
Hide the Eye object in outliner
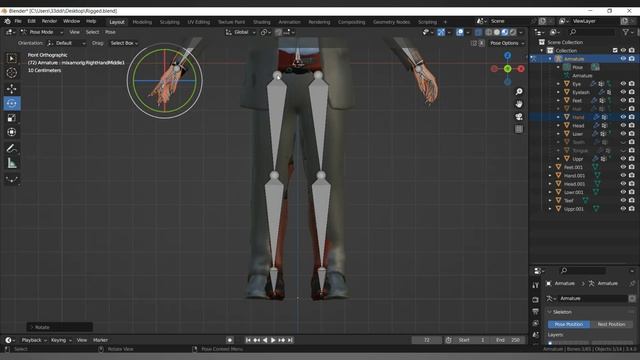tap(623, 84)
